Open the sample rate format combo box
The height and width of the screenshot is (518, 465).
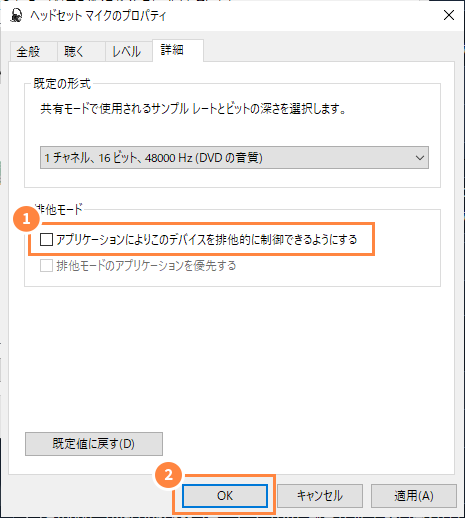pos(234,157)
